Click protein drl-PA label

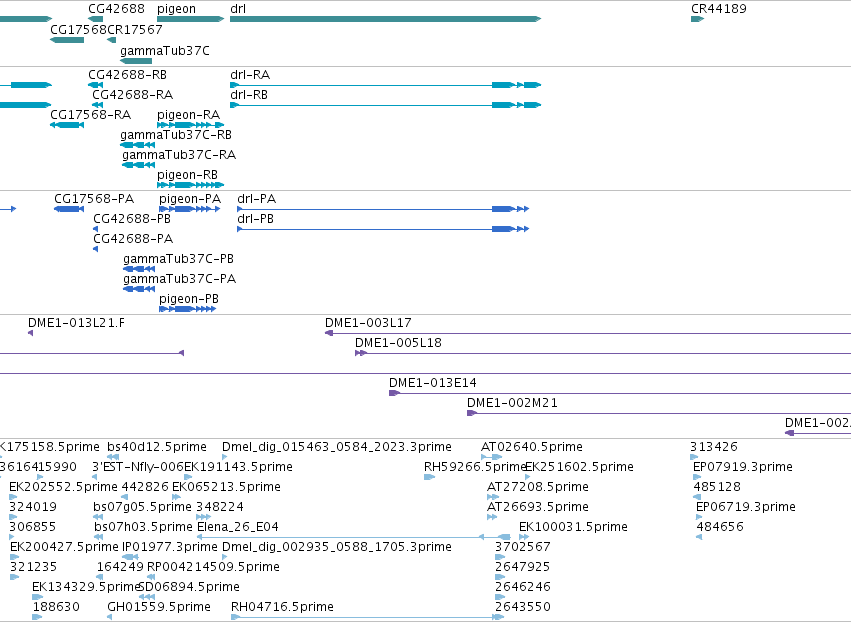[256, 199]
